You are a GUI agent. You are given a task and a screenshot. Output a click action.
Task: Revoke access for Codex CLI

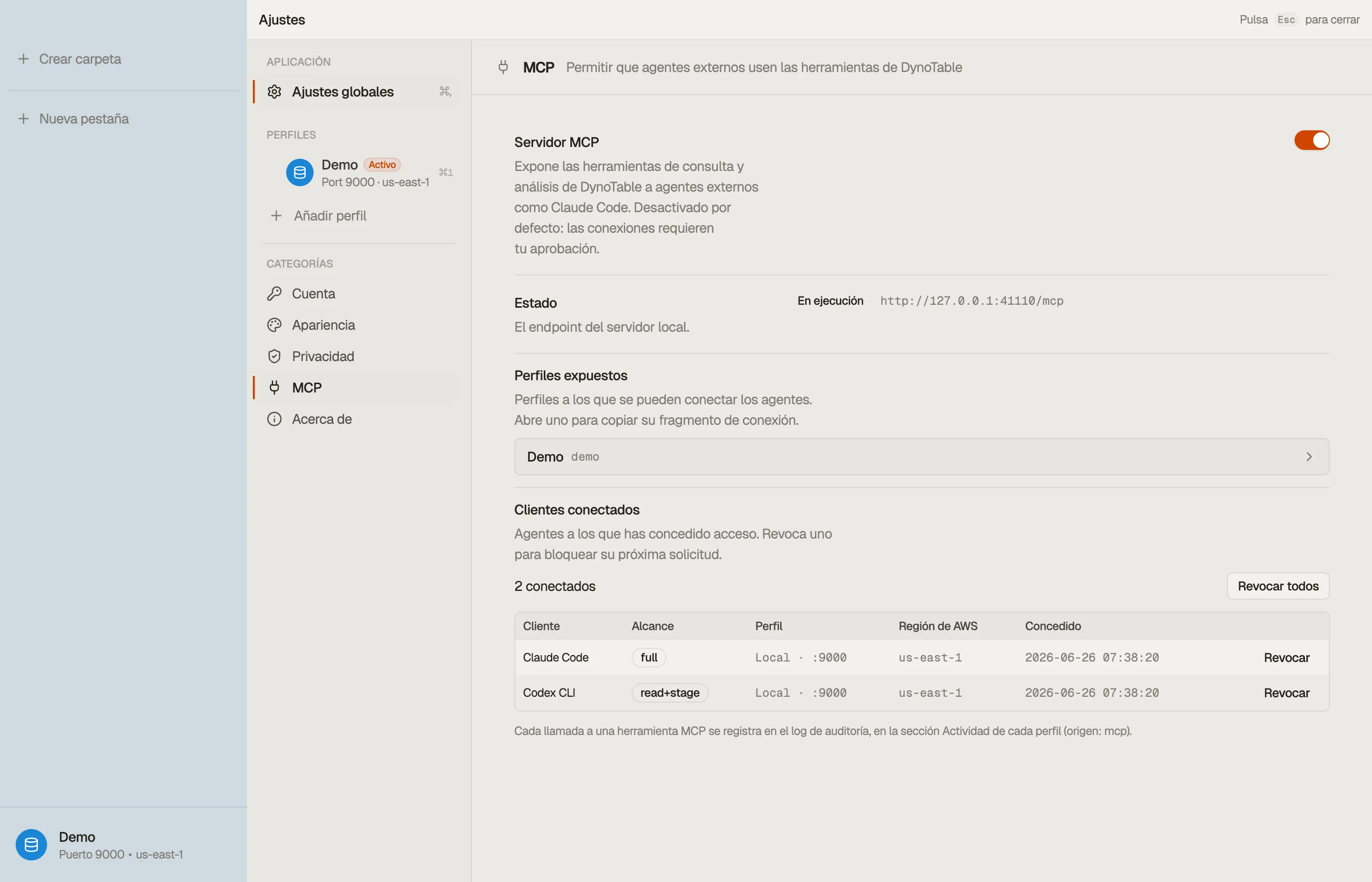click(x=1286, y=693)
